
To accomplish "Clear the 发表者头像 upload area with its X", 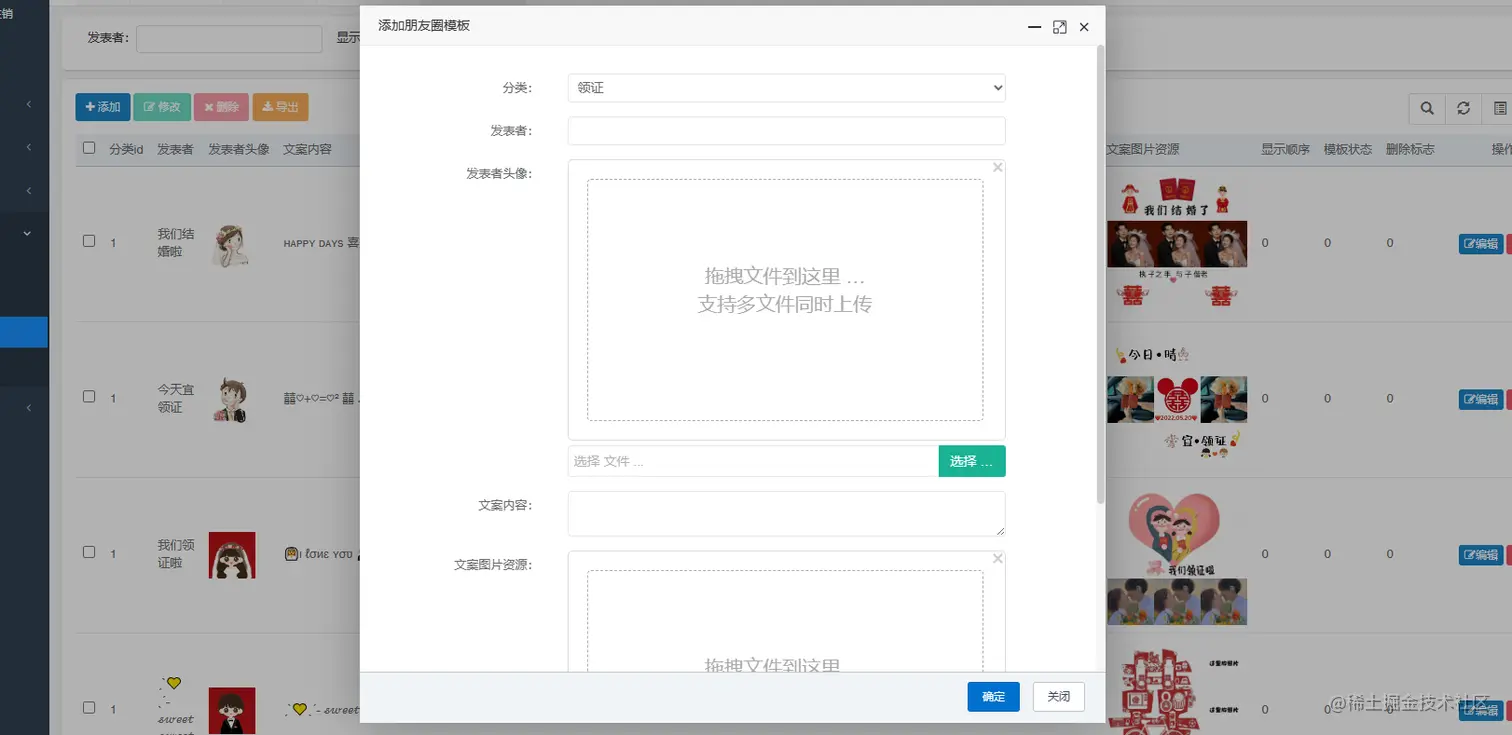I will coord(997,168).
